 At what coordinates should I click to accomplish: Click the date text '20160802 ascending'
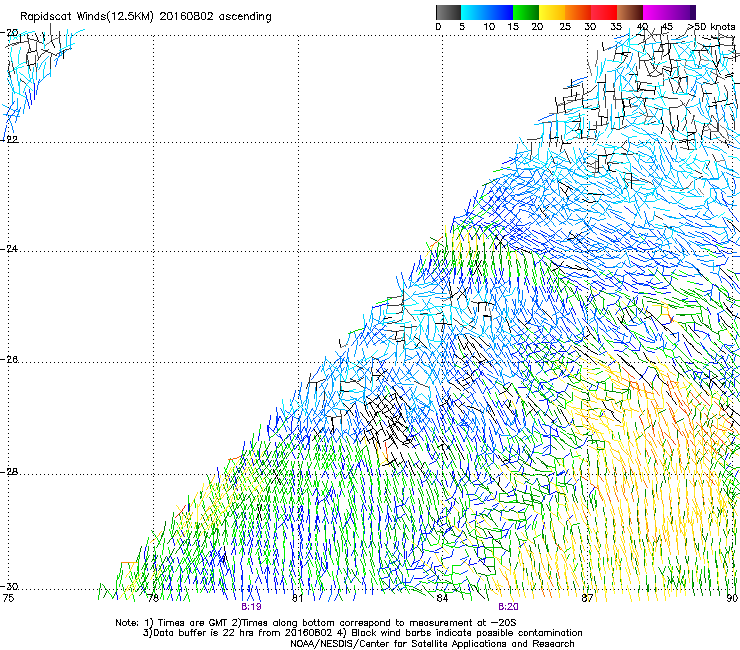(x=215, y=17)
